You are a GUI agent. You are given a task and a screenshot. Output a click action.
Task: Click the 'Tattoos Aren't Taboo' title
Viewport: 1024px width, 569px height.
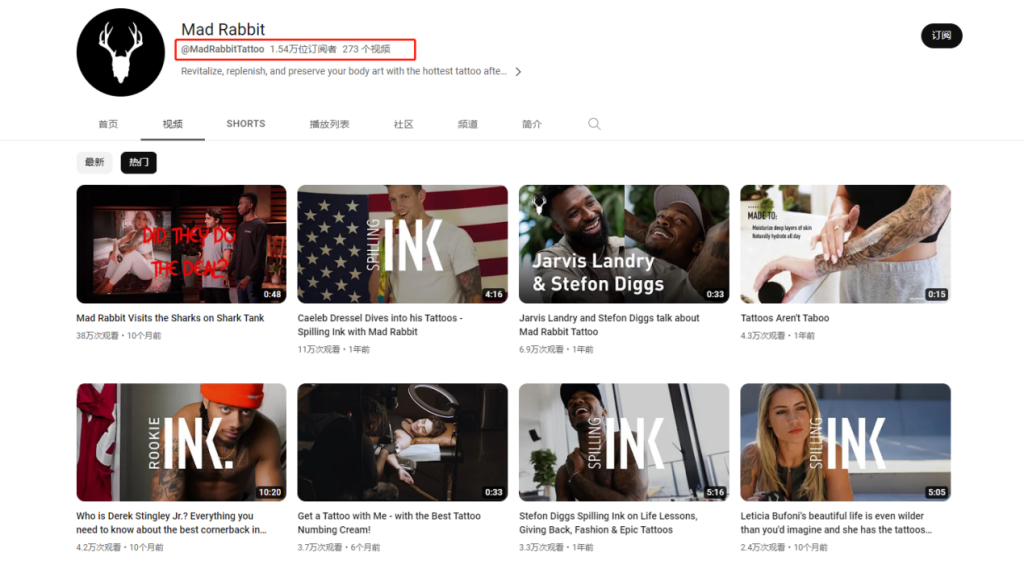pyautogui.click(x=784, y=318)
